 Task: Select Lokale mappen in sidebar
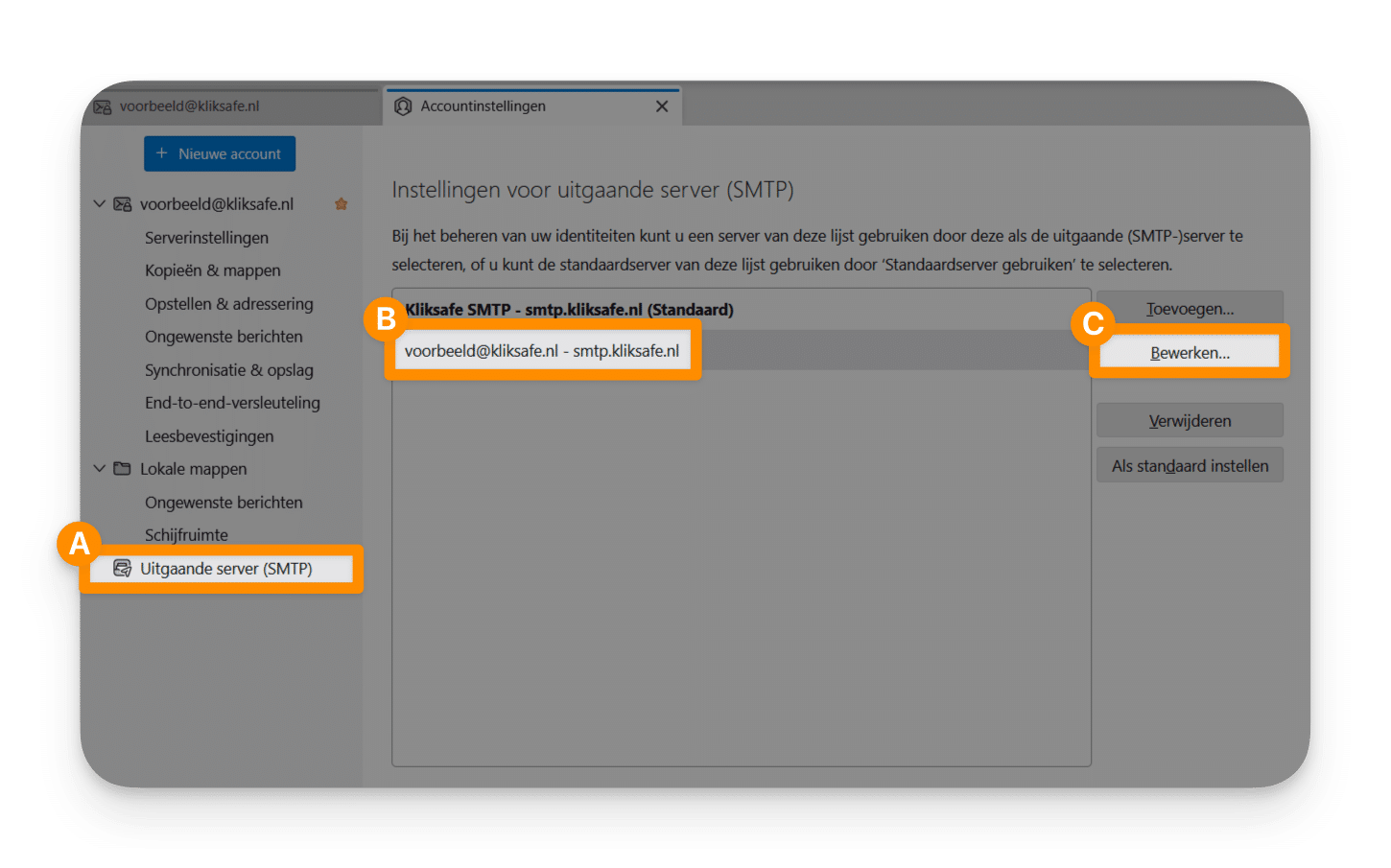(194, 469)
